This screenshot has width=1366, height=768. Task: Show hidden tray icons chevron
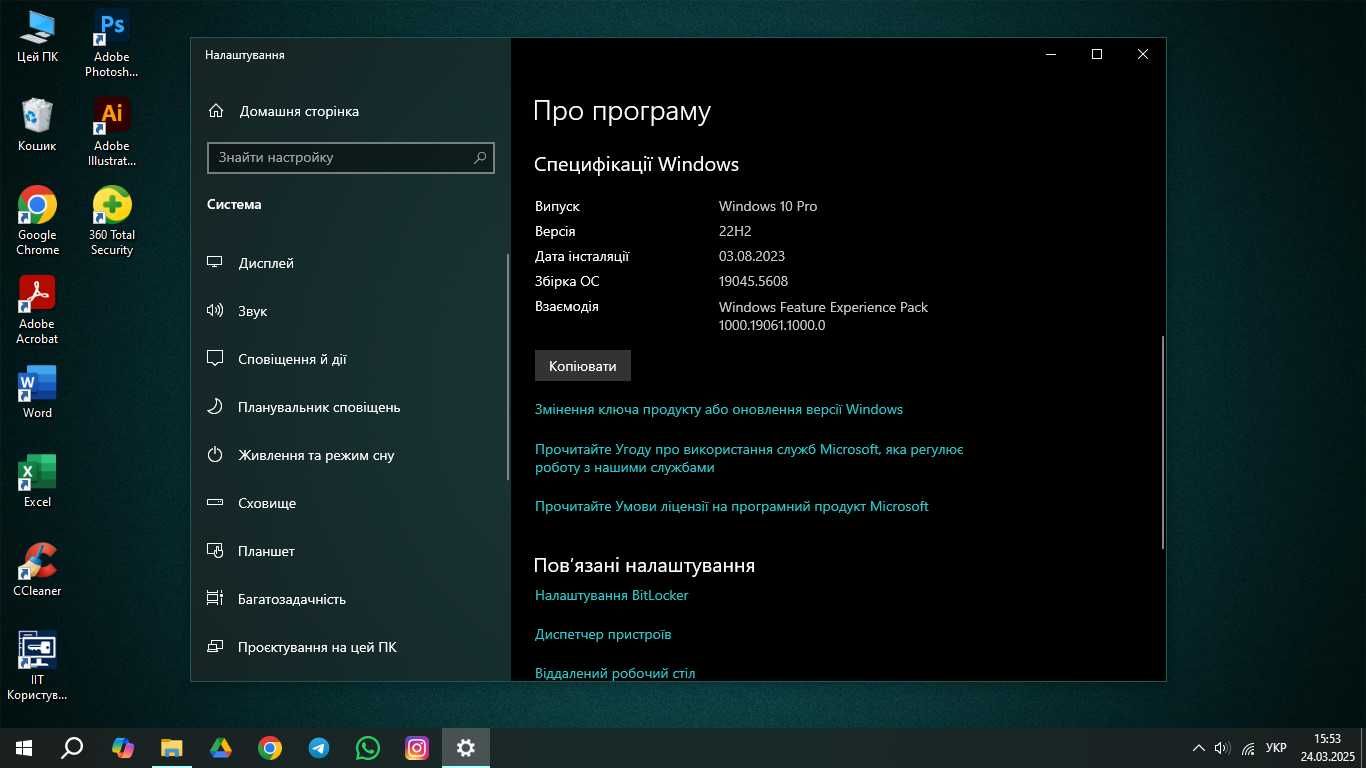pyautogui.click(x=1198, y=748)
